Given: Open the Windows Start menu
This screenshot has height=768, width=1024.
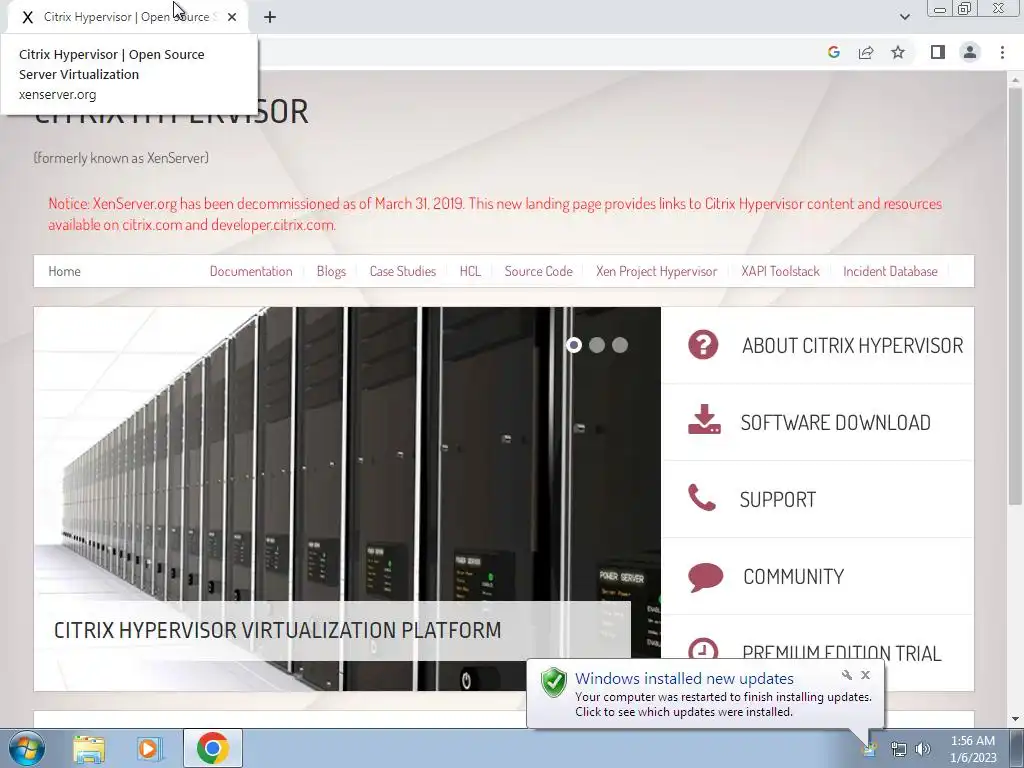Looking at the screenshot, I should pyautogui.click(x=27, y=748).
